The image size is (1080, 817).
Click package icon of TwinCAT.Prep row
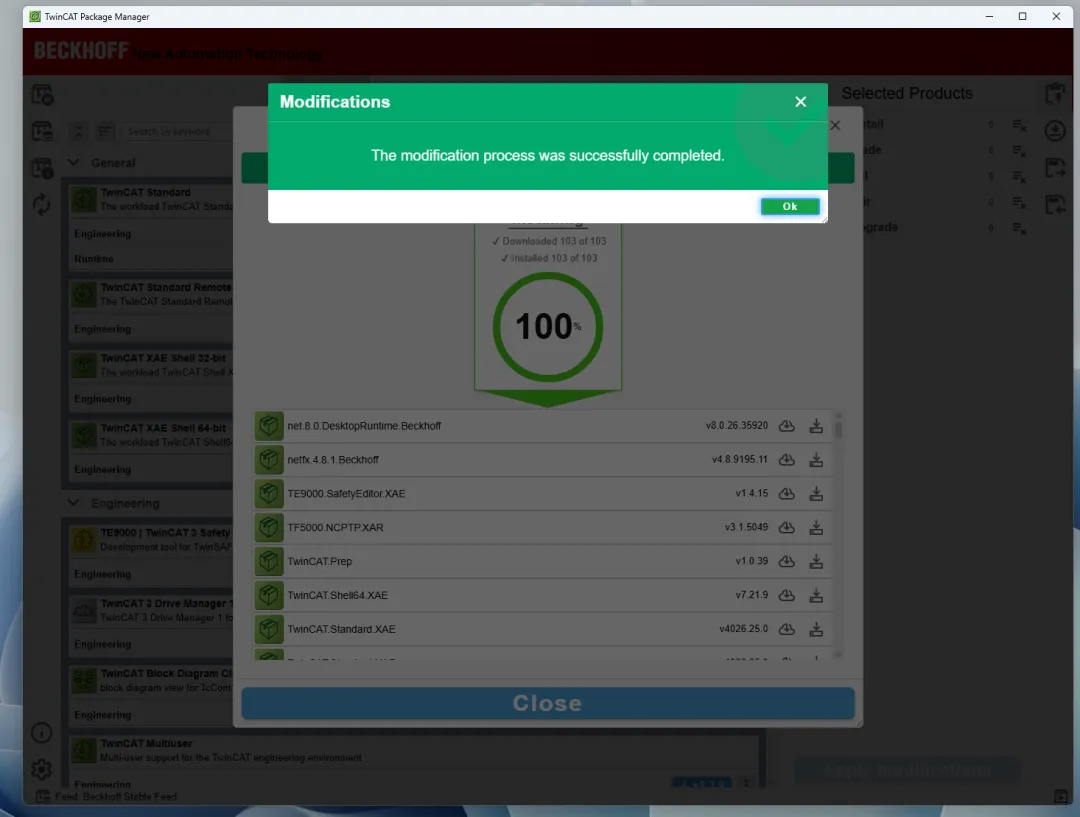point(269,561)
